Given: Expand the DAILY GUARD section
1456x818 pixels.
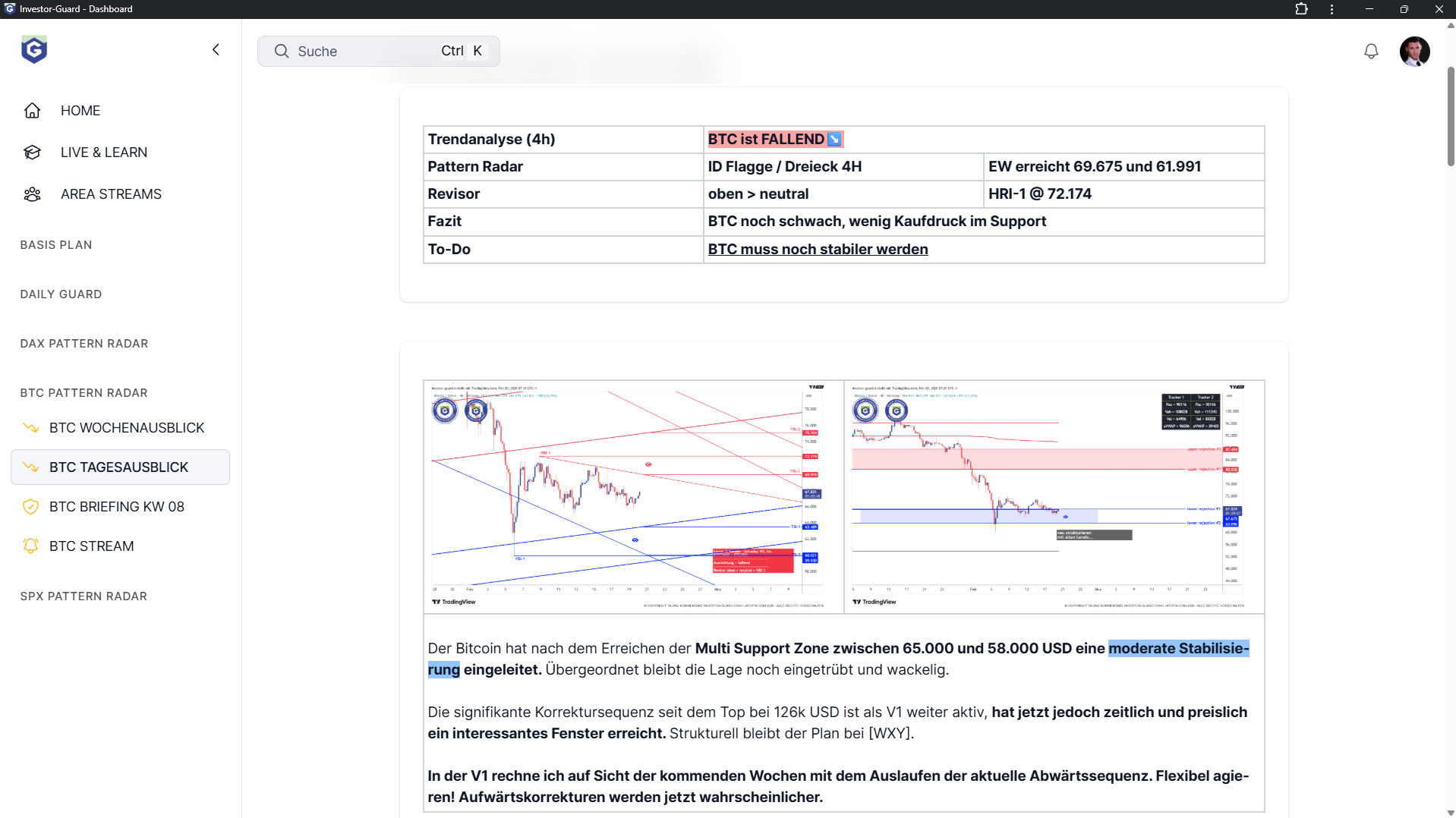Looking at the screenshot, I should click(x=61, y=294).
